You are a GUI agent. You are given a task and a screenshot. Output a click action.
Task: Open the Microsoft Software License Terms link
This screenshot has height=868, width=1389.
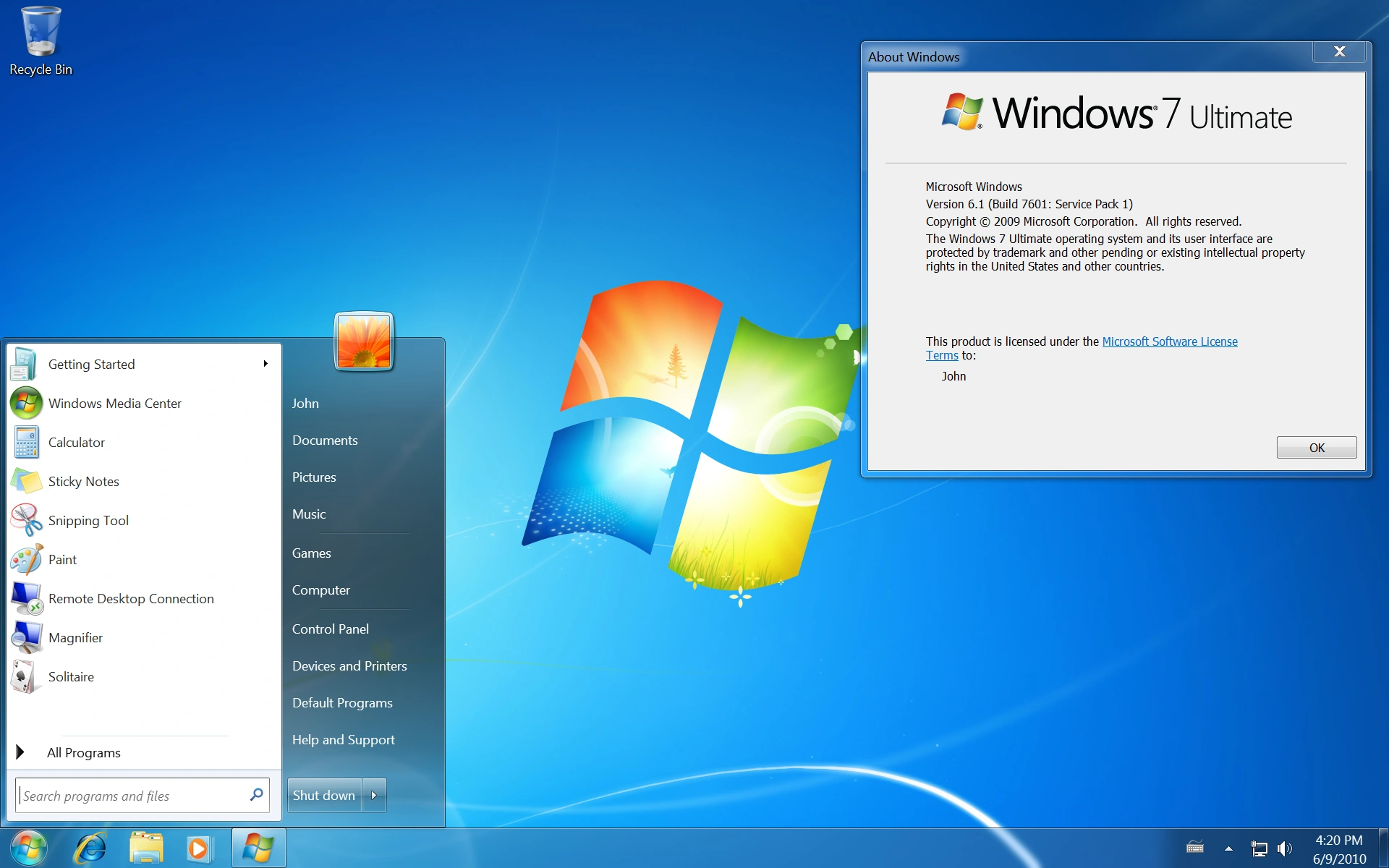(1169, 341)
